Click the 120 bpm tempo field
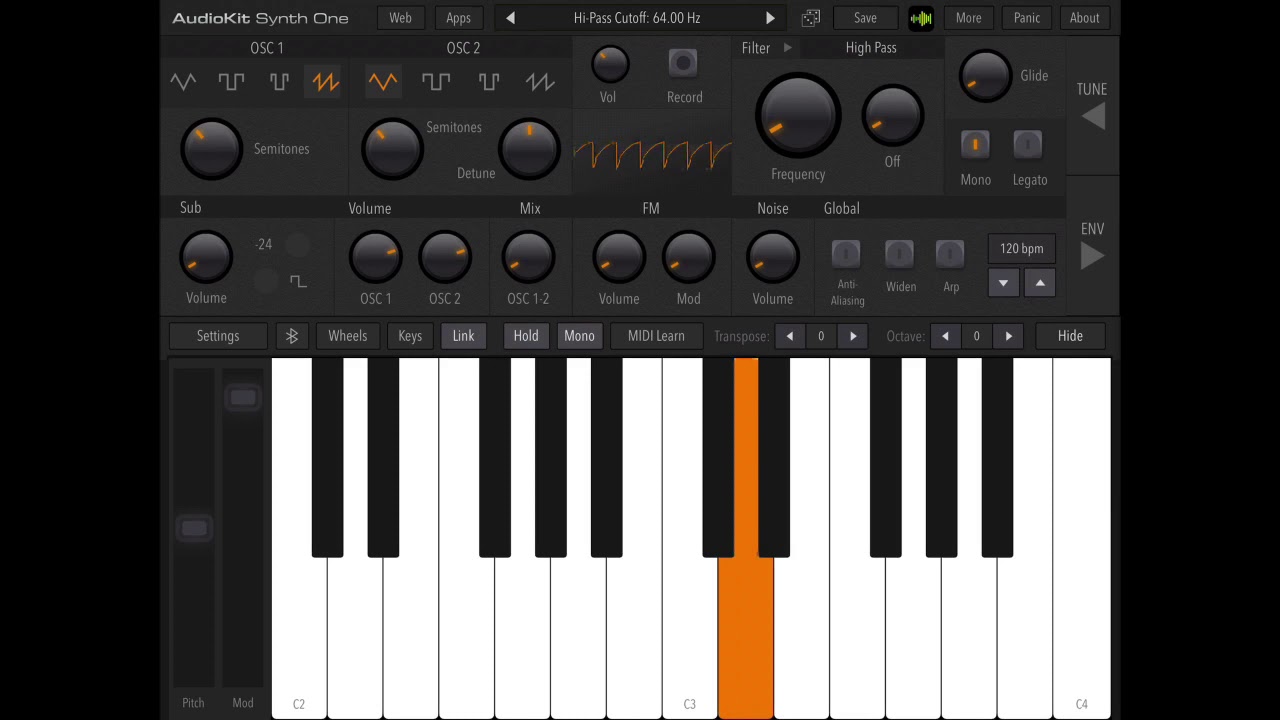1280x720 pixels. 1021,249
